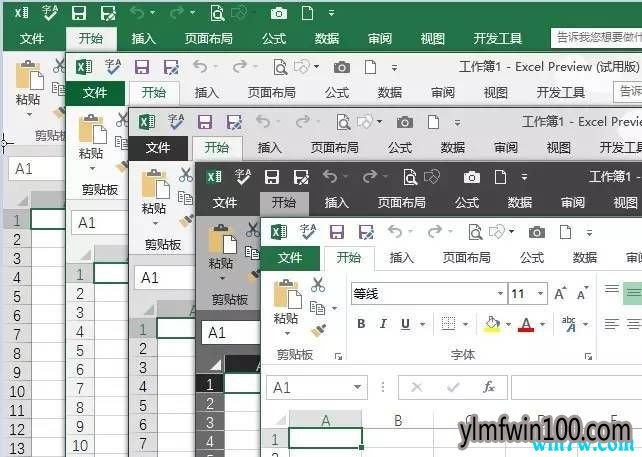Click Tell me search box in backmost window
642x457 pixels.
point(596,38)
